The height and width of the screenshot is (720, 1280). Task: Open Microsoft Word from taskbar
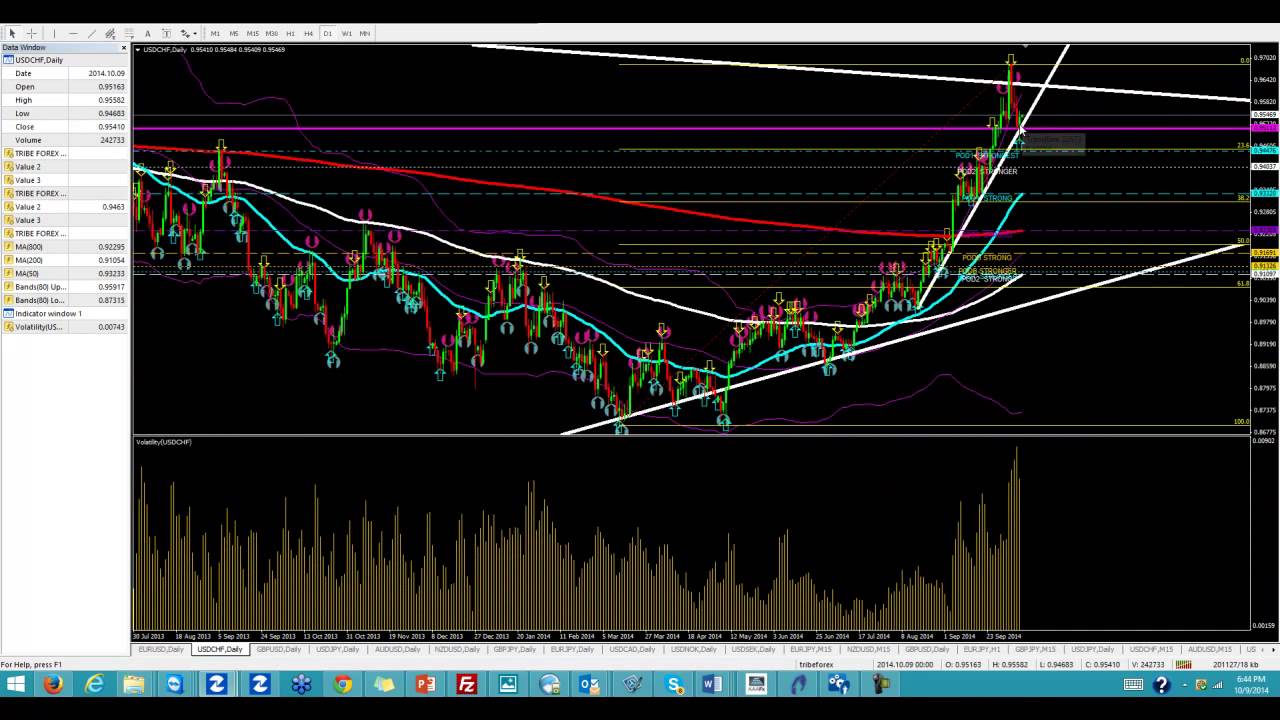712,685
